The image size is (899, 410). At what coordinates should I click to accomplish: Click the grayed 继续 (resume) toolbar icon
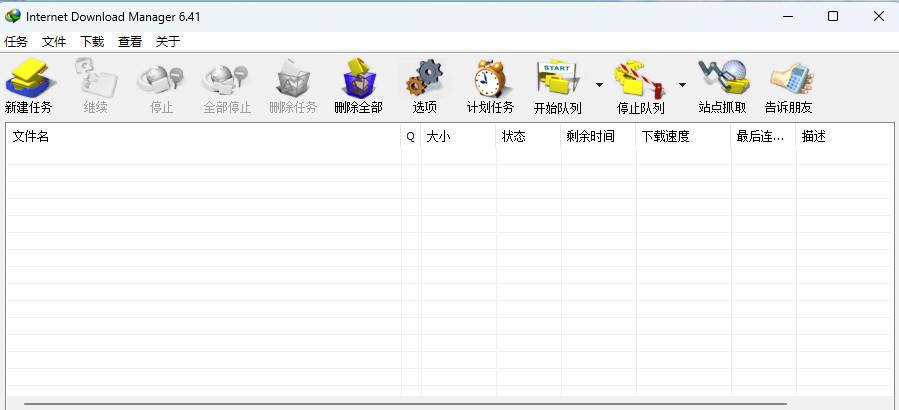click(x=96, y=79)
